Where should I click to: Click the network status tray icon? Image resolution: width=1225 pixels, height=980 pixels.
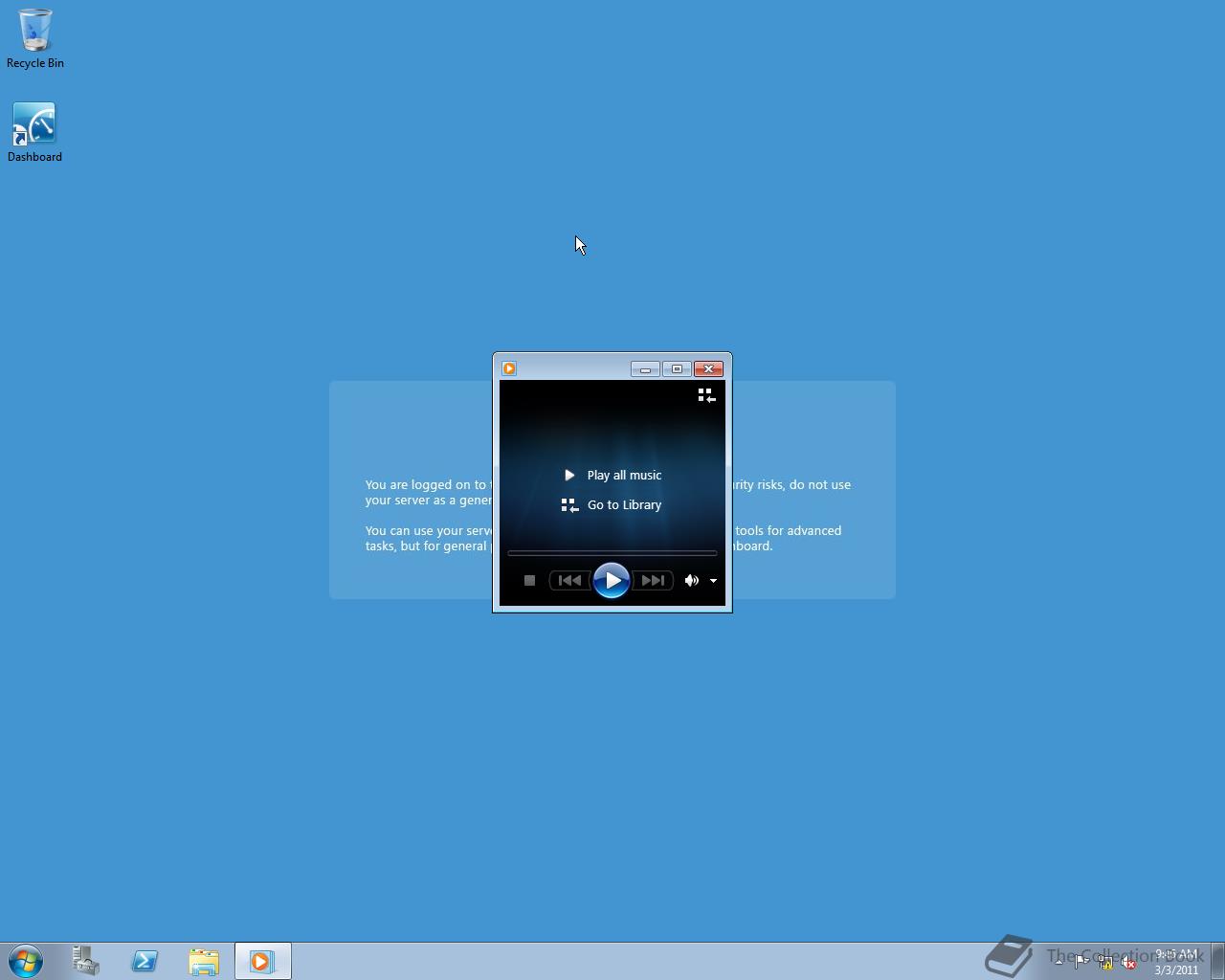1105,962
